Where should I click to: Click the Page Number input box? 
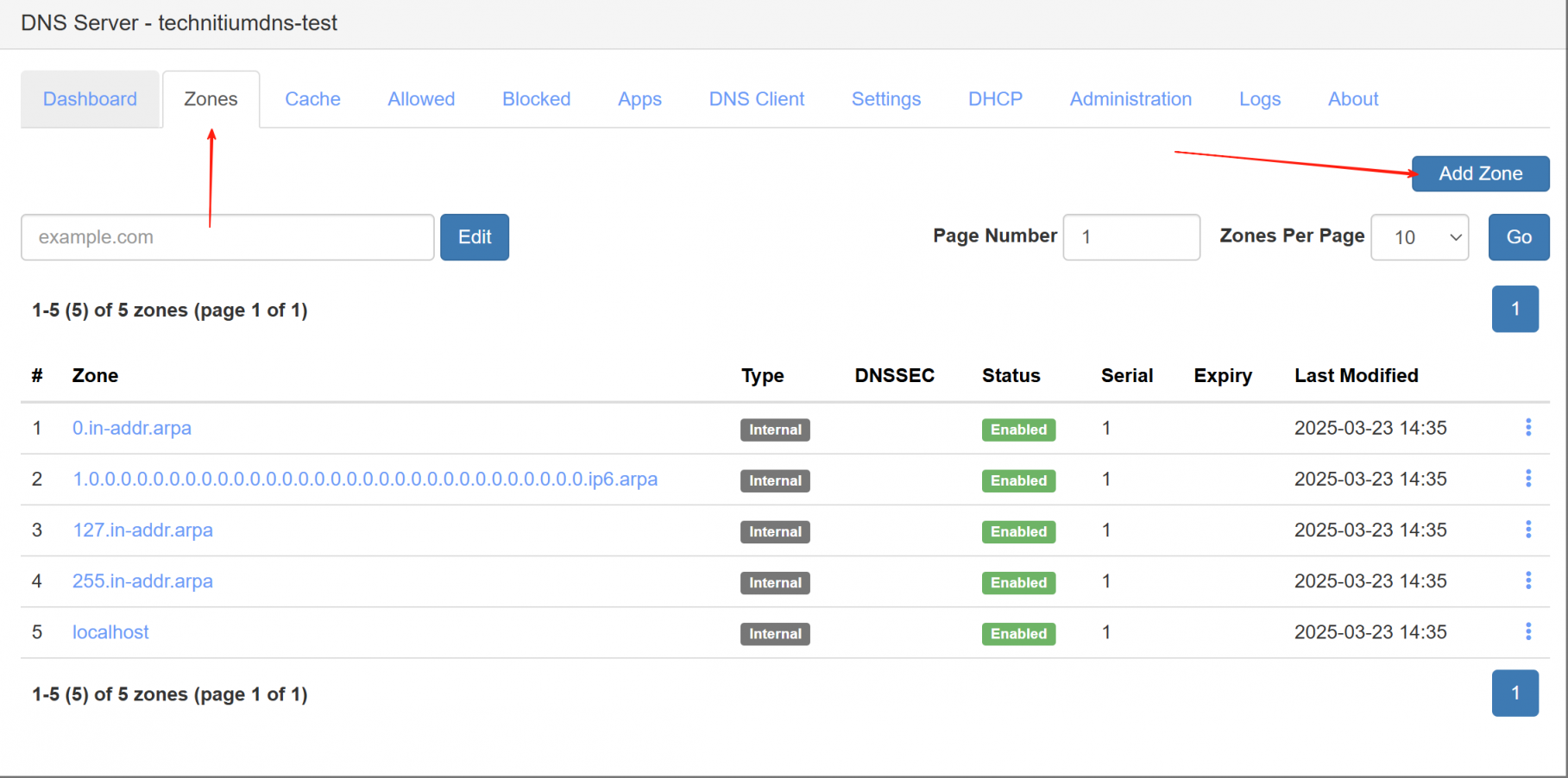click(1130, 237)
